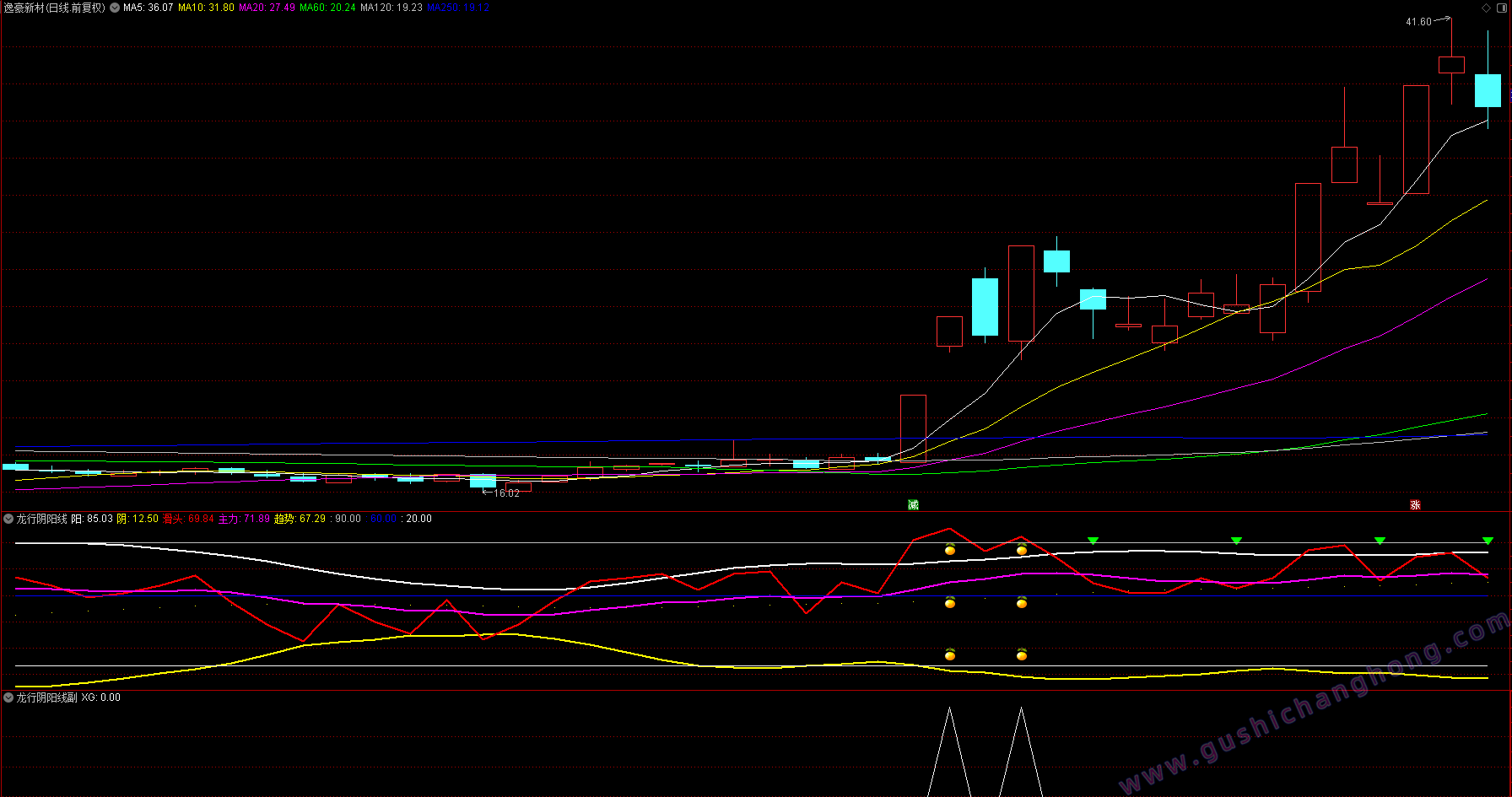Click the XG: 0.00 value
This screenshot has height=797, width=1512.
100,697
